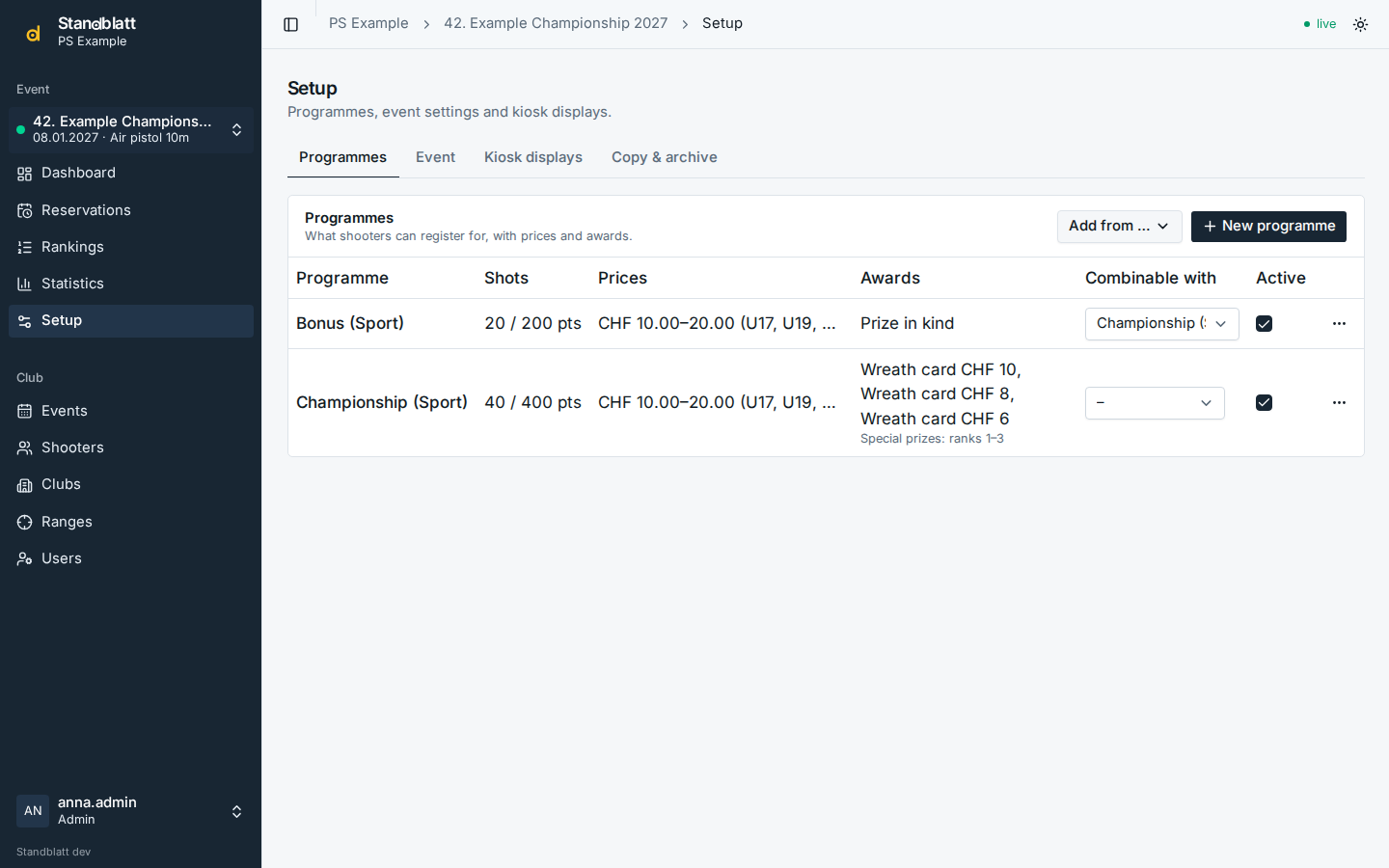Switch theme with the sun icon
Viewport: 1389px width, 868px height.
pos(1360,24)
